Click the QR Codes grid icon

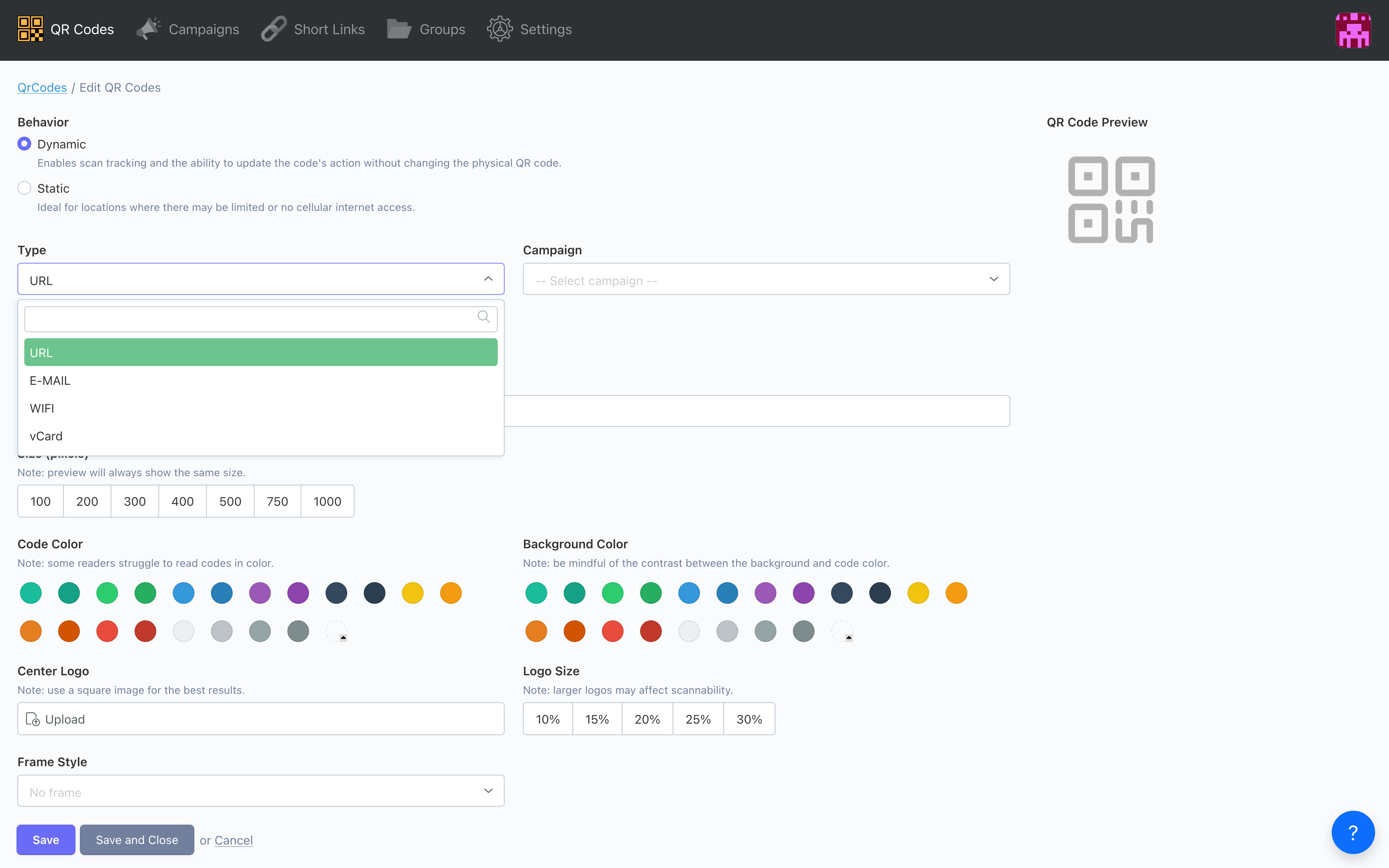30,29
